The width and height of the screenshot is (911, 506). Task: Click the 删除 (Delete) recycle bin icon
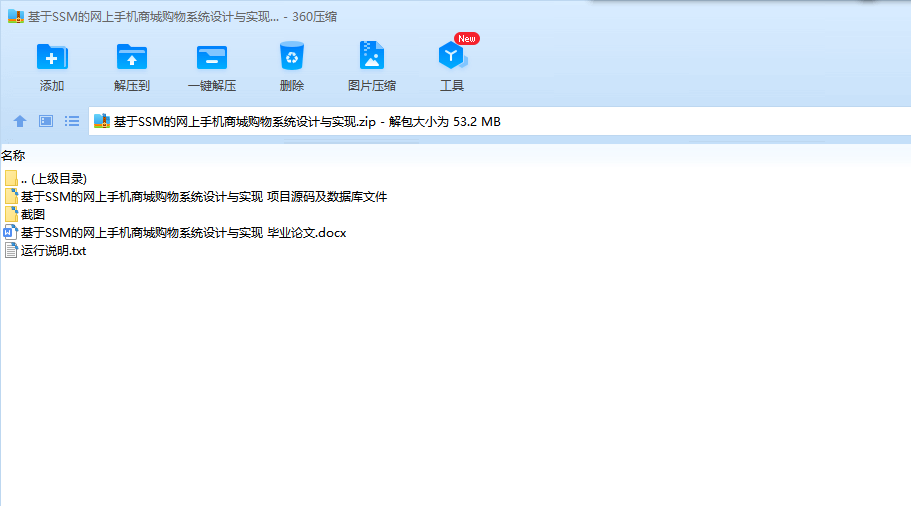pyautogui.click(x=292, y=56)
